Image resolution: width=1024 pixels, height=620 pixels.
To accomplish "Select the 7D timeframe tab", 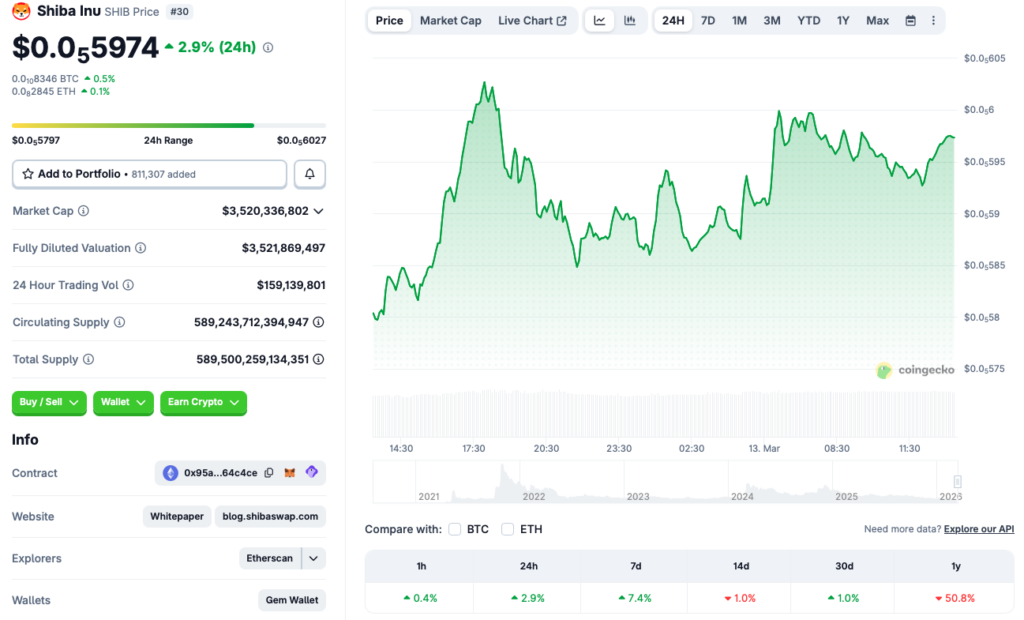I will [709, 20].
